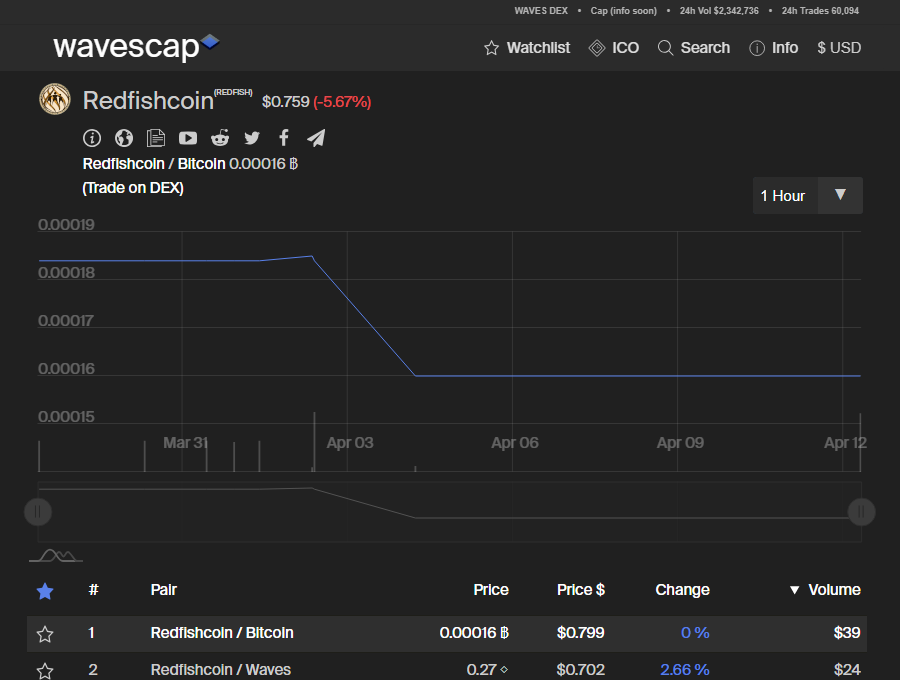Sort table by Price column header

pyautogui.click(x=491, y=590)
